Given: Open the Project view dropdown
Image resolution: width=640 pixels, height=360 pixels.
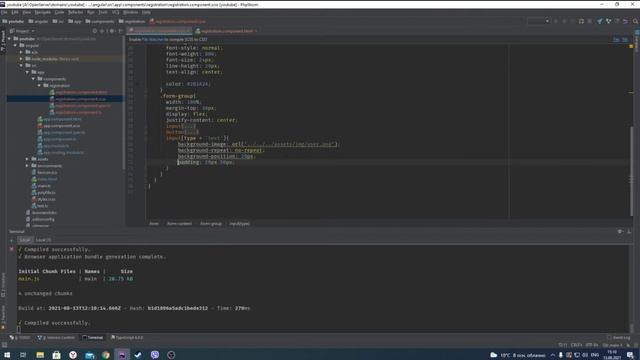Looking at the screenshot, I should (22, 31).
